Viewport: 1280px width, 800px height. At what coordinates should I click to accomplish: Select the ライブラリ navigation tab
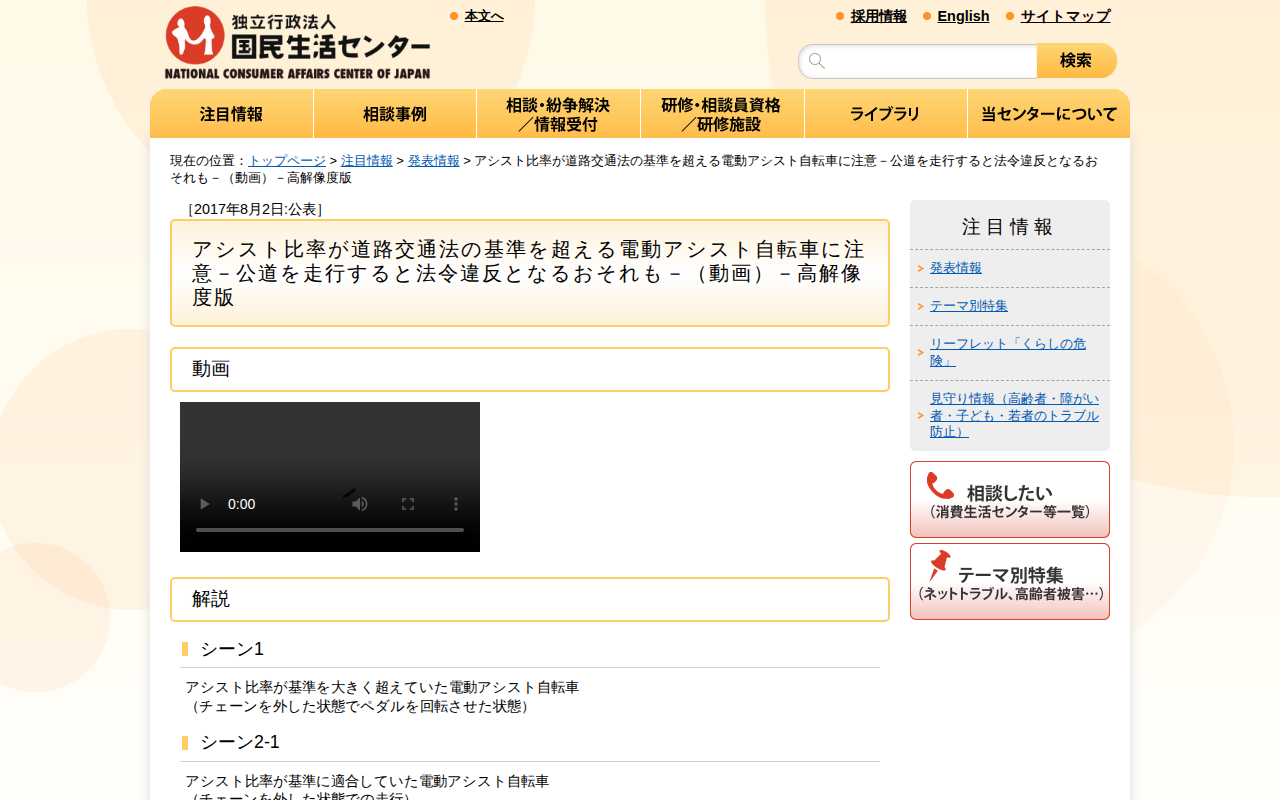tap(885, 113)
